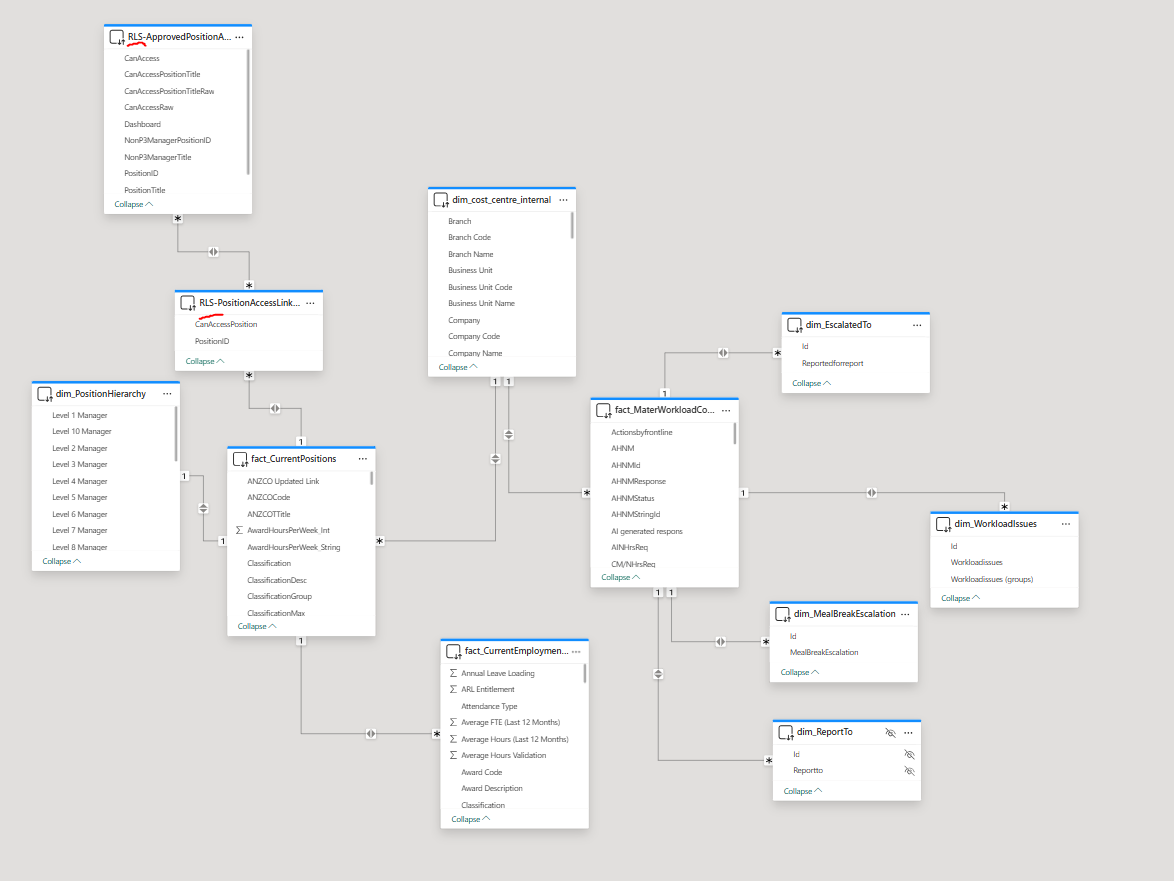Select the AHNMResponse field
1174x881 pixels.
[x=638, y=481]
